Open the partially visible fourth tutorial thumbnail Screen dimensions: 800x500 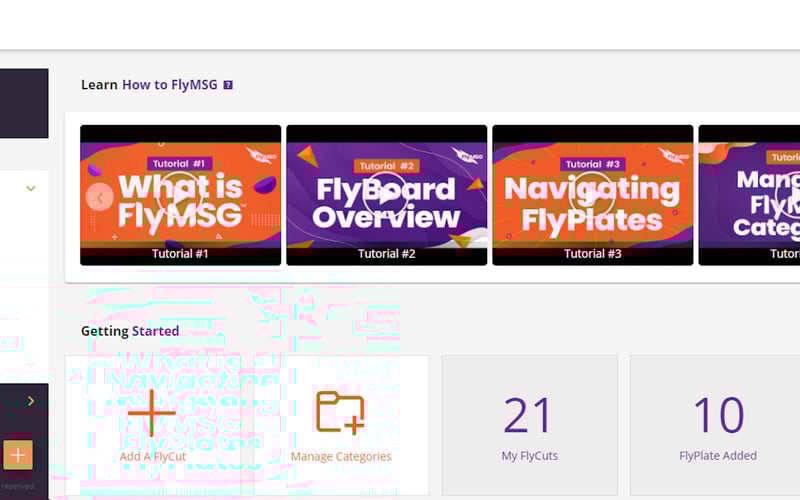[x=749, y=195]
